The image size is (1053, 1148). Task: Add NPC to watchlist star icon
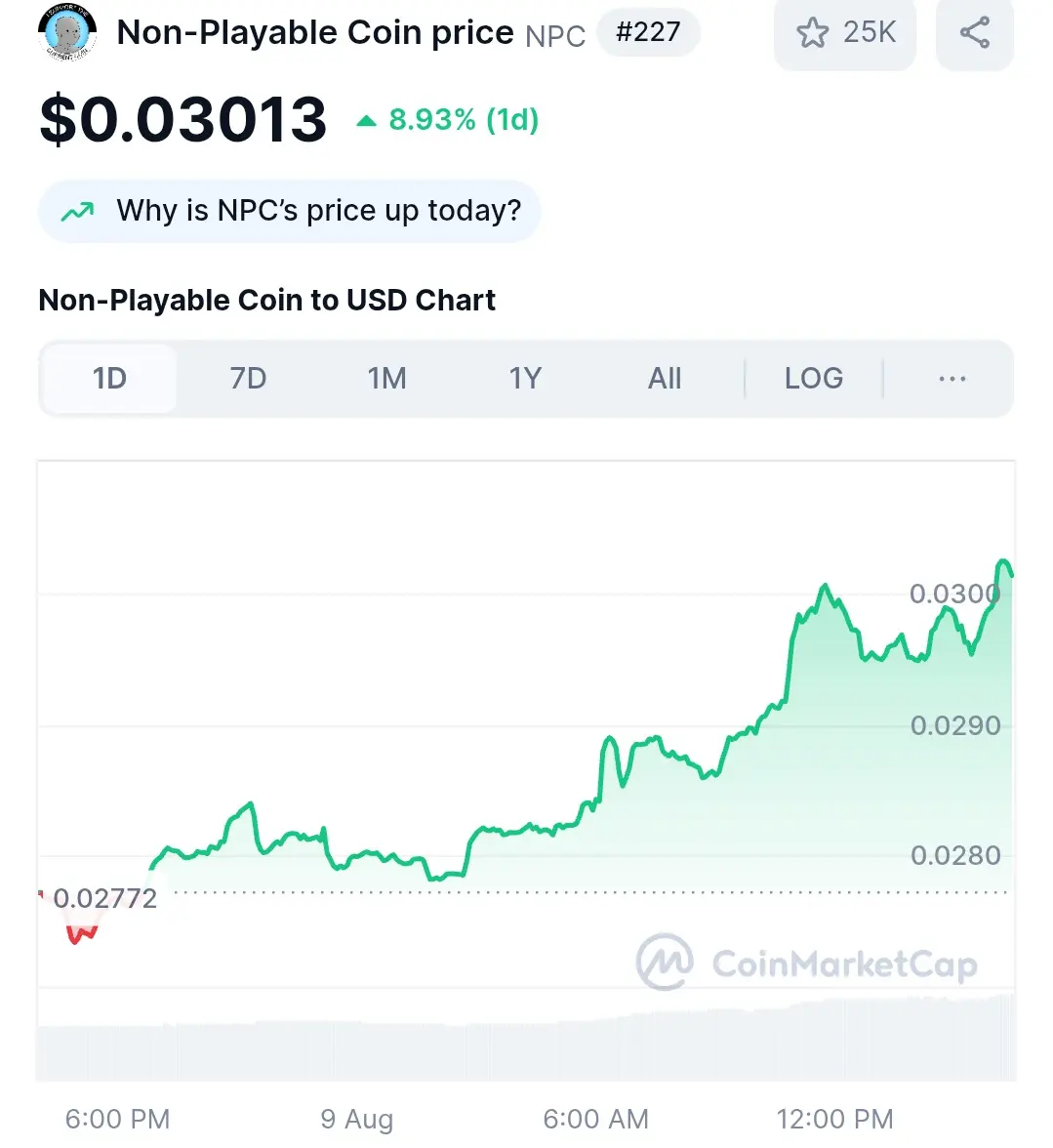tap(812, 33)
